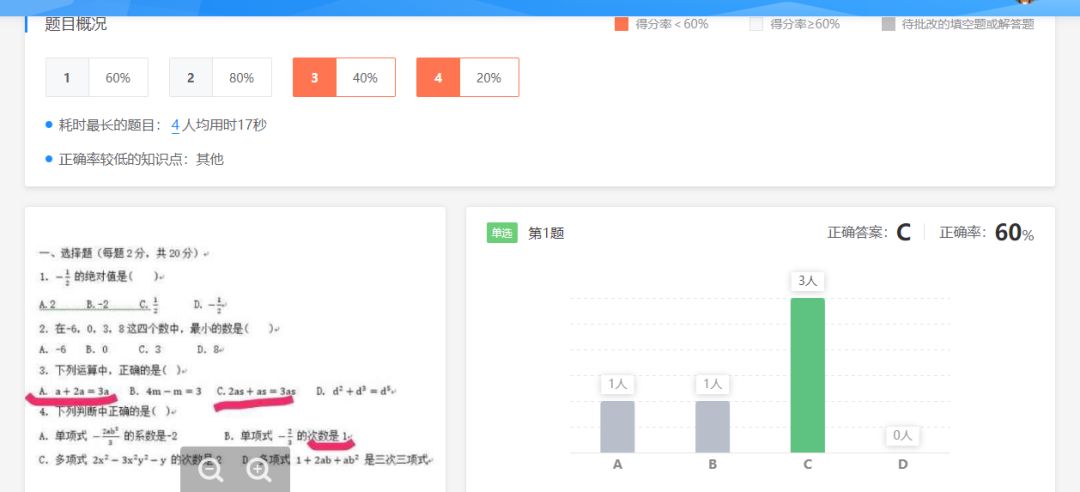Open question 4 with 20% score
The width and height of the screenshot is (1080, 492).
point(467,77)
